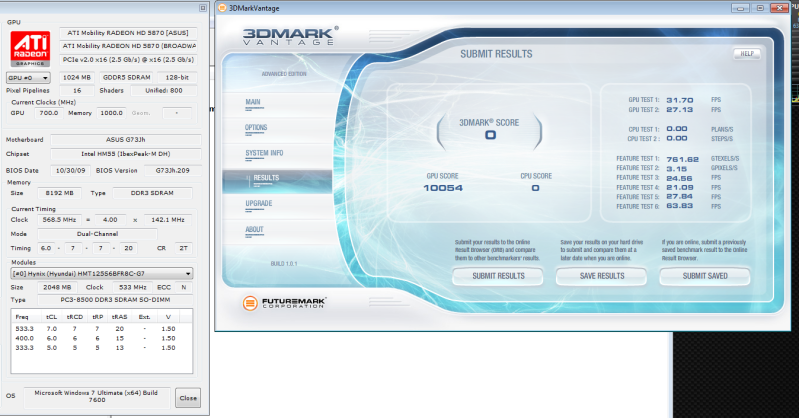This screenshot has width=799, height=418.
Task: Click the Windows 7 Ultimate OS field
Action: click(x=96, y=397)
